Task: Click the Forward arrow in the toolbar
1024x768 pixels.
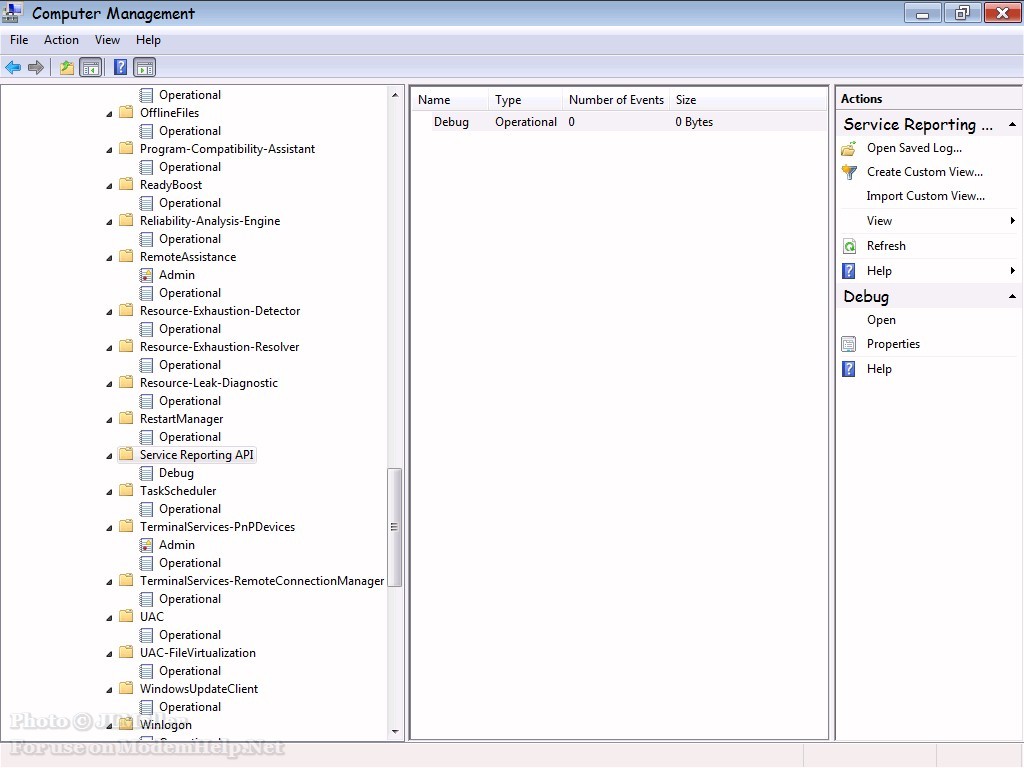Action: coord(36,67)
